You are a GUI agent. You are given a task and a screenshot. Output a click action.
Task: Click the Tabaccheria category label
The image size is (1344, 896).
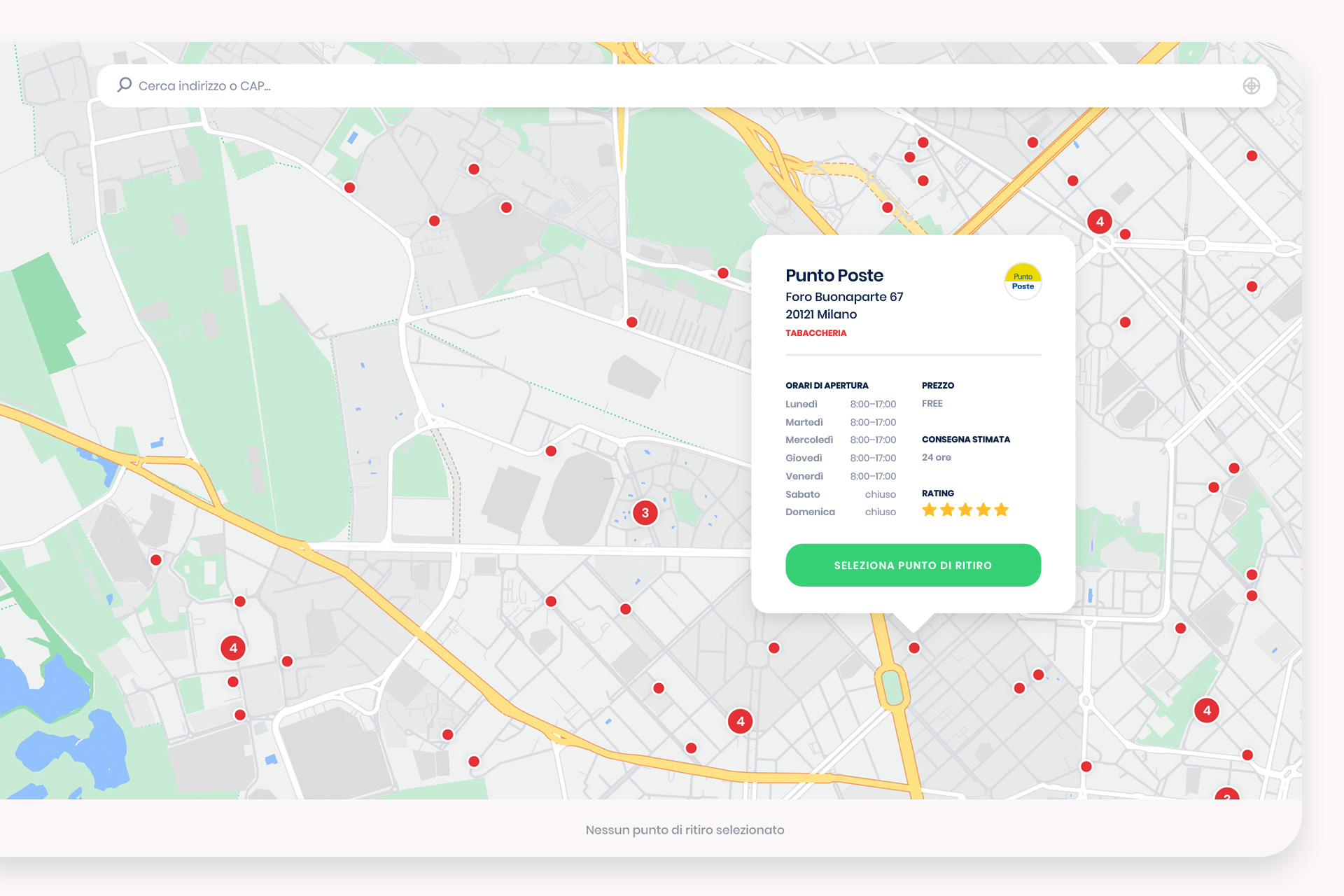(815, 333)
